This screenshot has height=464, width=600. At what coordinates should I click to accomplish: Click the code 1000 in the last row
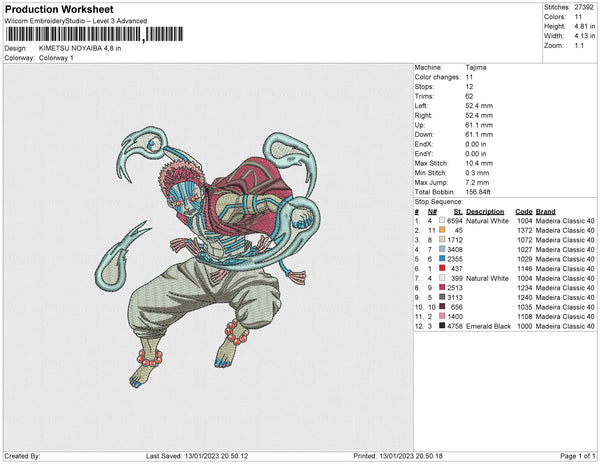(525, 326)
